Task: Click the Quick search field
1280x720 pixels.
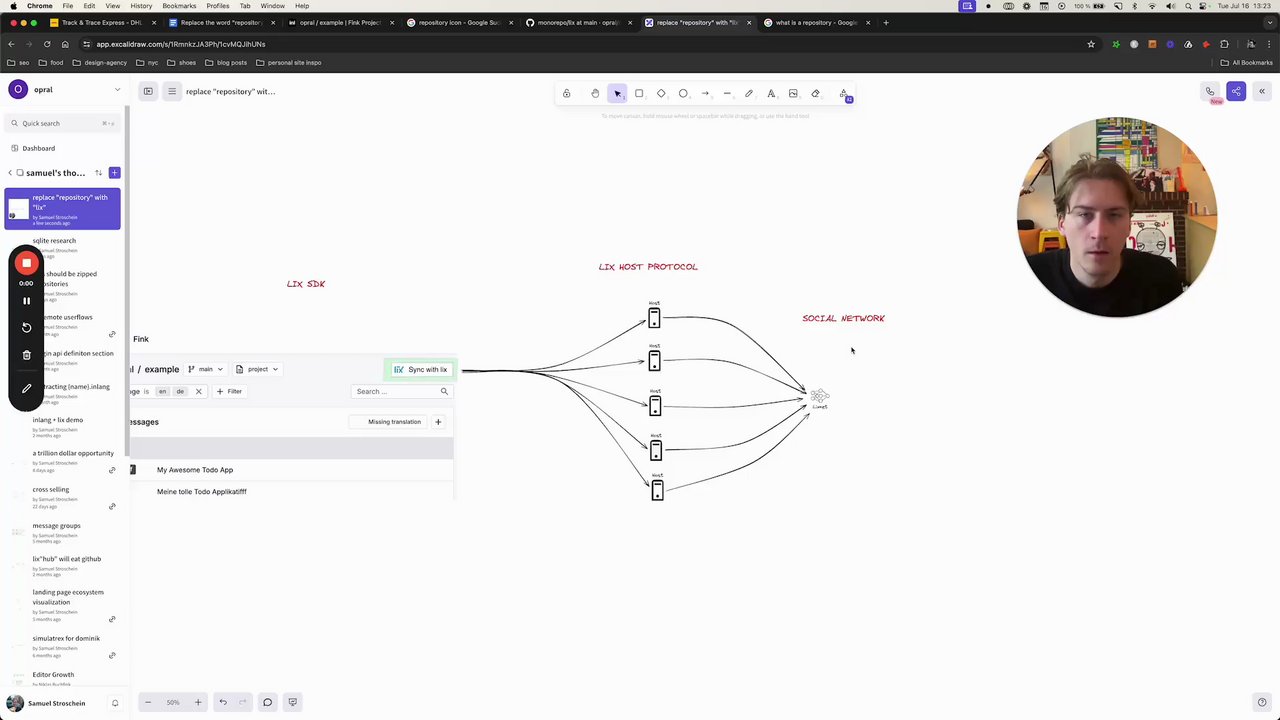Action: tap(65, 123)
